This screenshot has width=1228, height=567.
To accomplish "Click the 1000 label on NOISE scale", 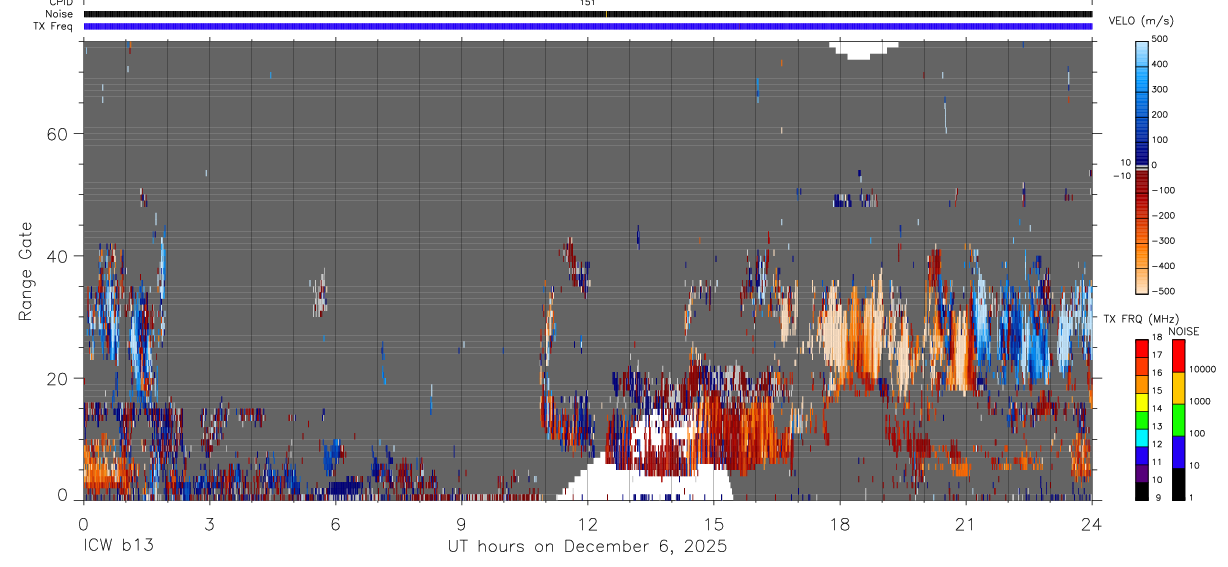I will [x=1199, y=401].
